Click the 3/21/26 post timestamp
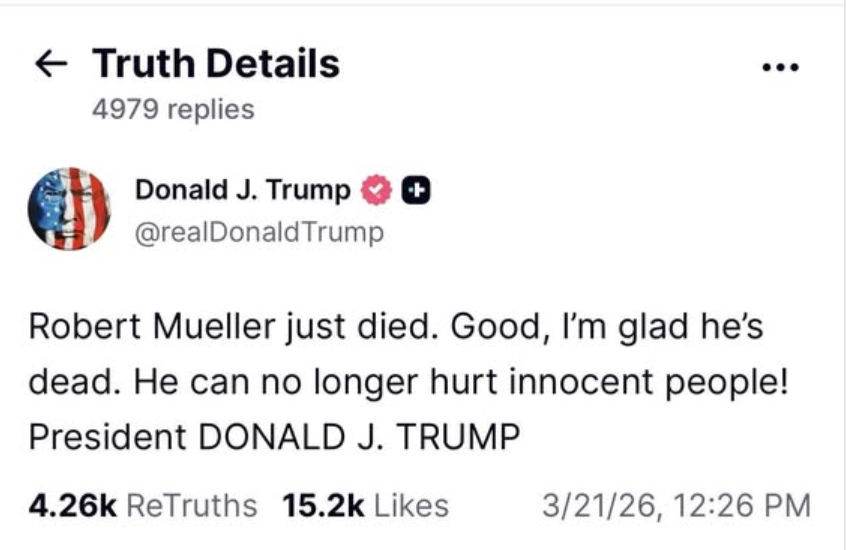Viewport: 846px width, 550px height. pyautogui.click(x=675, y=505)
